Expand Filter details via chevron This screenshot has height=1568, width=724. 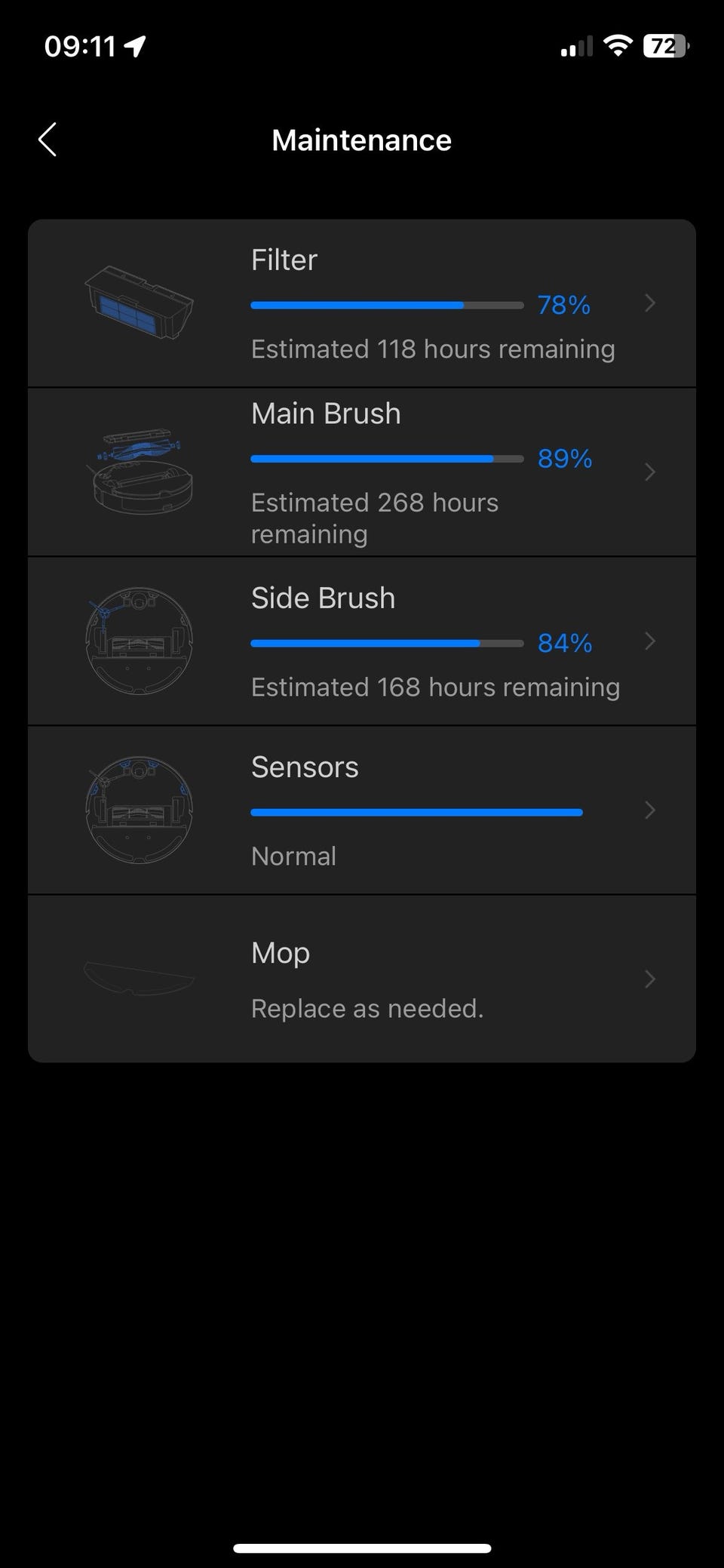[650, 303]
